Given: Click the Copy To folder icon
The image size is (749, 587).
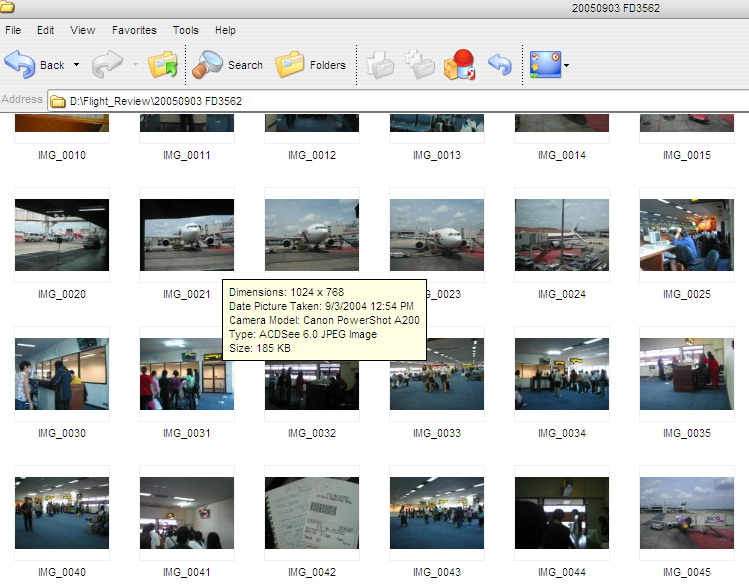Looking at the screenshot, I should [x=420, y=64].
